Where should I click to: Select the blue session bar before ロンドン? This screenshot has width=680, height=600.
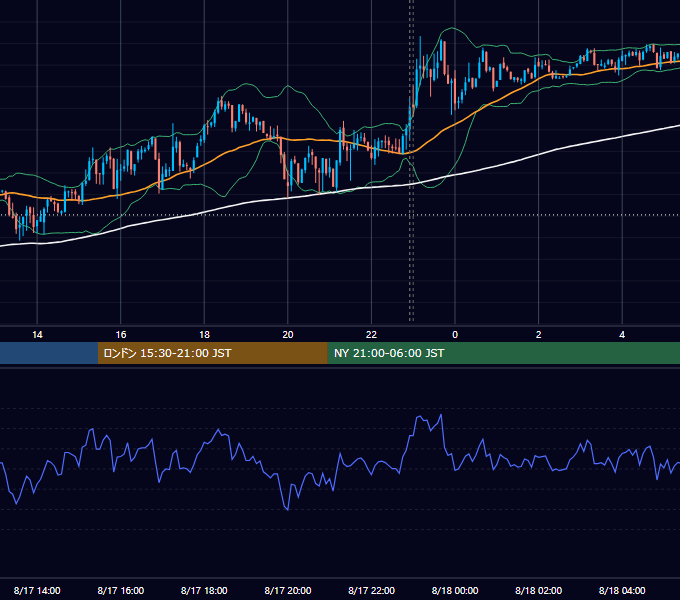pos(49,353)
